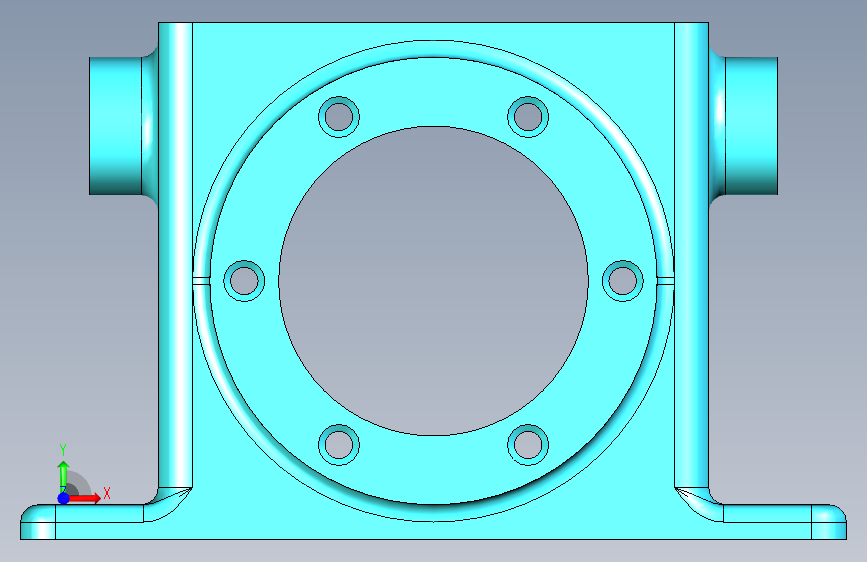Image resolution: width=867 pixels, height=562 pixels.
Task: Select the right cylindrical boss on housing
Action: 751,126
